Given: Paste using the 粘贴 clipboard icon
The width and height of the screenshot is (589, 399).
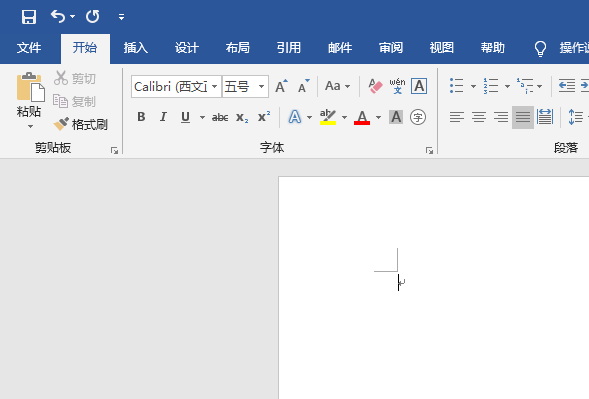Looking at the screenshot, I should pos(30,87).
